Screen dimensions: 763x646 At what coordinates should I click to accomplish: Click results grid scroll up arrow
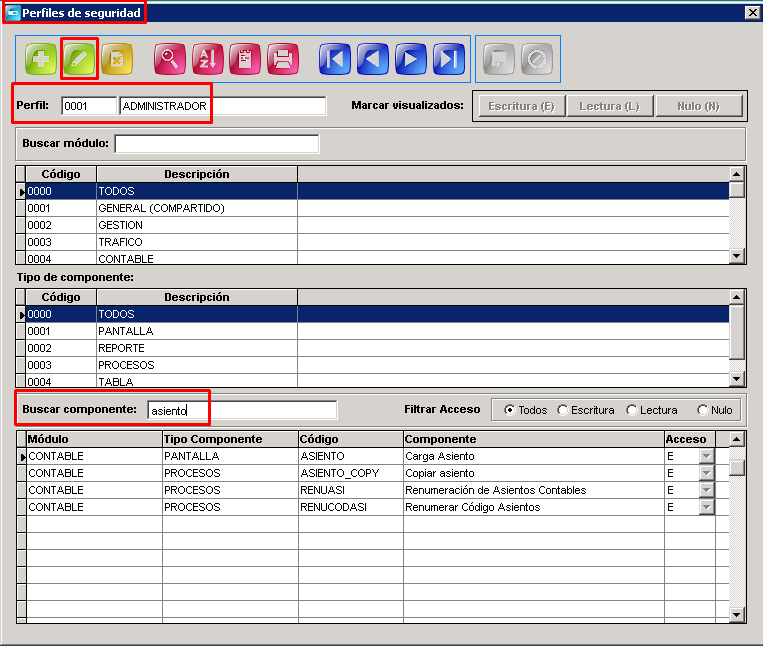(737, 440)
